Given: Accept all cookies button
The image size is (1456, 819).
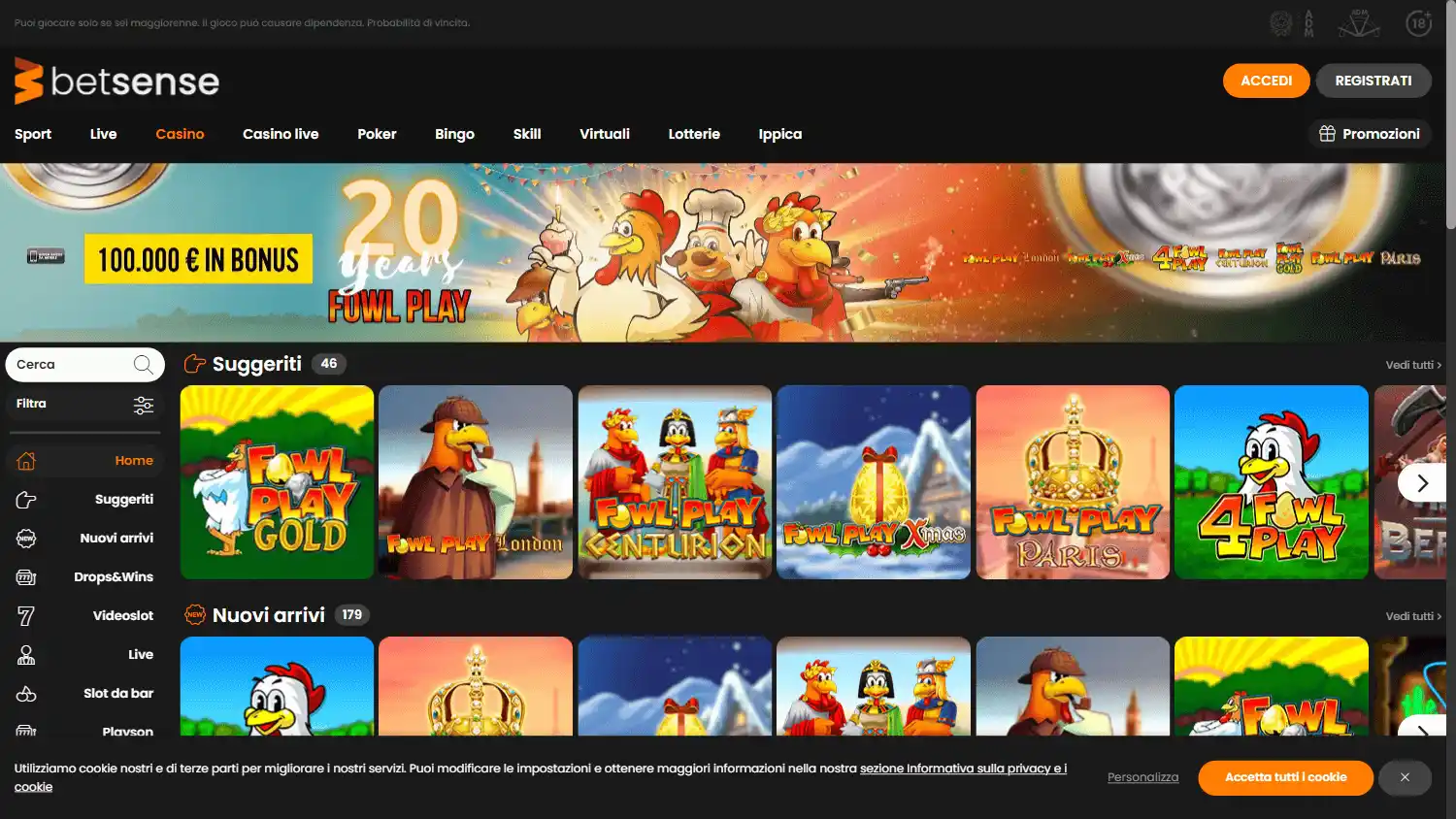Looking at the screenshot, I should pyautogui.click(x=1285, y=777).
